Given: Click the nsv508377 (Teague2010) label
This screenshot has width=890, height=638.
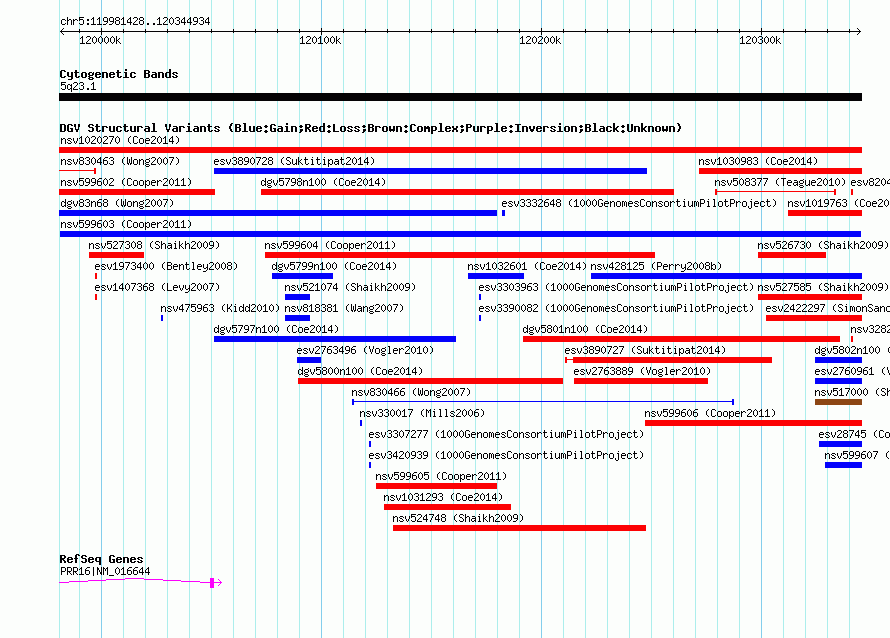Looking at the screenshot, I should coord(780,182).
